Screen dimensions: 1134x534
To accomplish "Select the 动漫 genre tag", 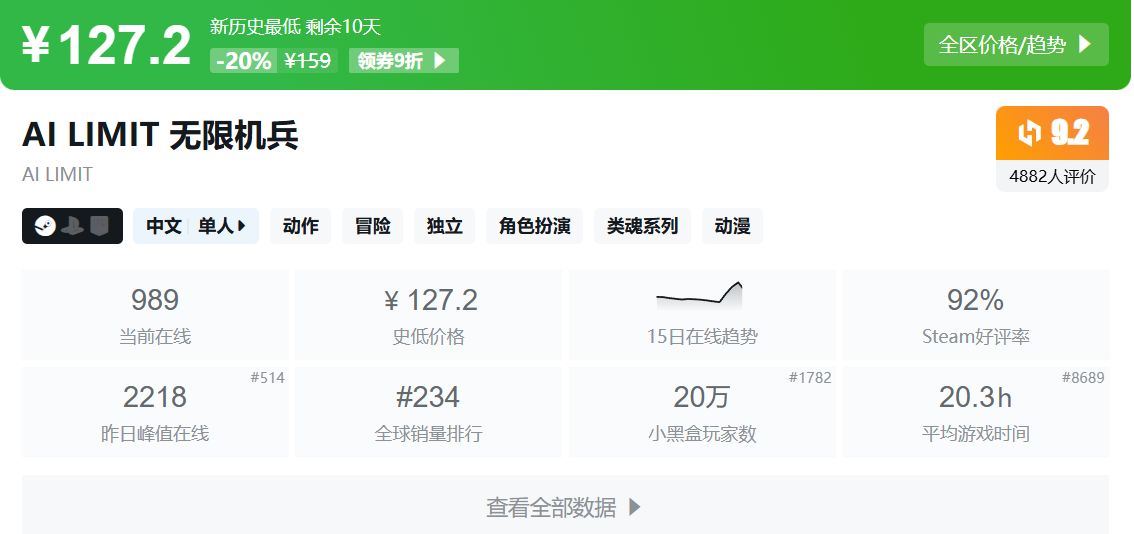I will pos(732,226).
